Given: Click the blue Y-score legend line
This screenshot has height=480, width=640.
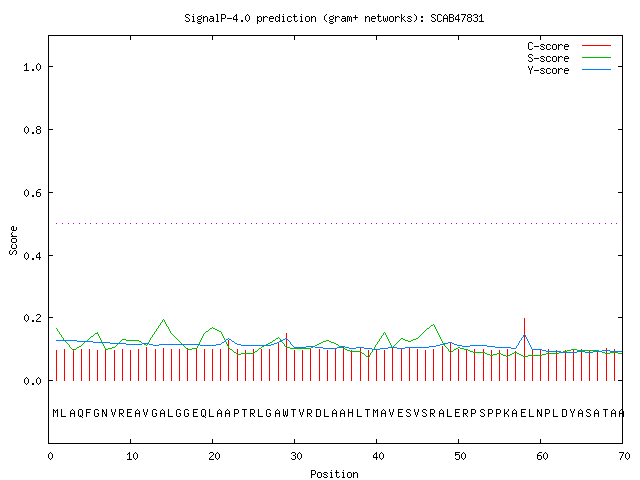Looking at the screenshot, I should (596, 70).
